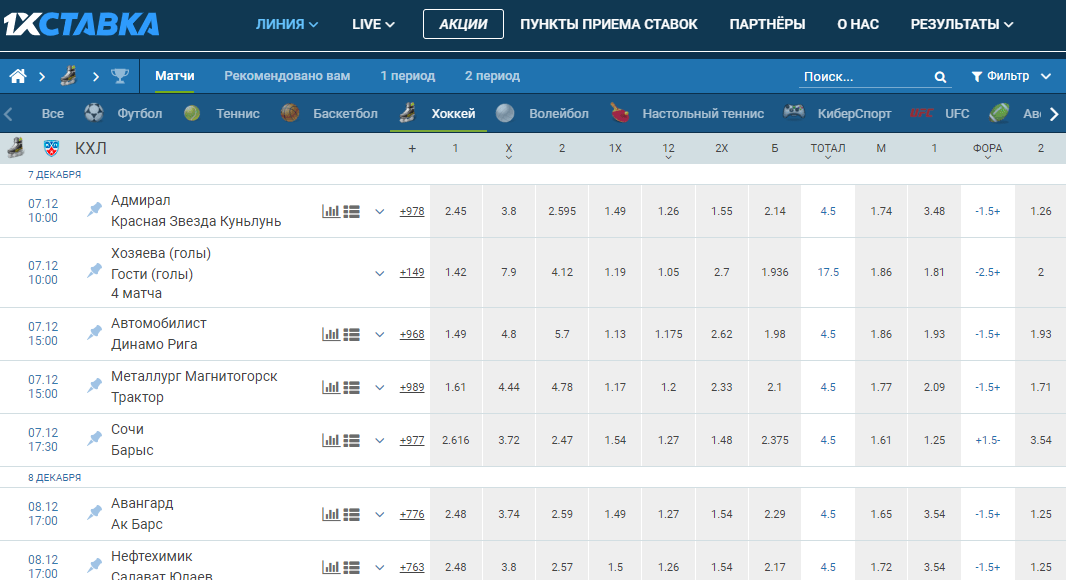Open +978 additional markets link

click(x=412, y=211)
